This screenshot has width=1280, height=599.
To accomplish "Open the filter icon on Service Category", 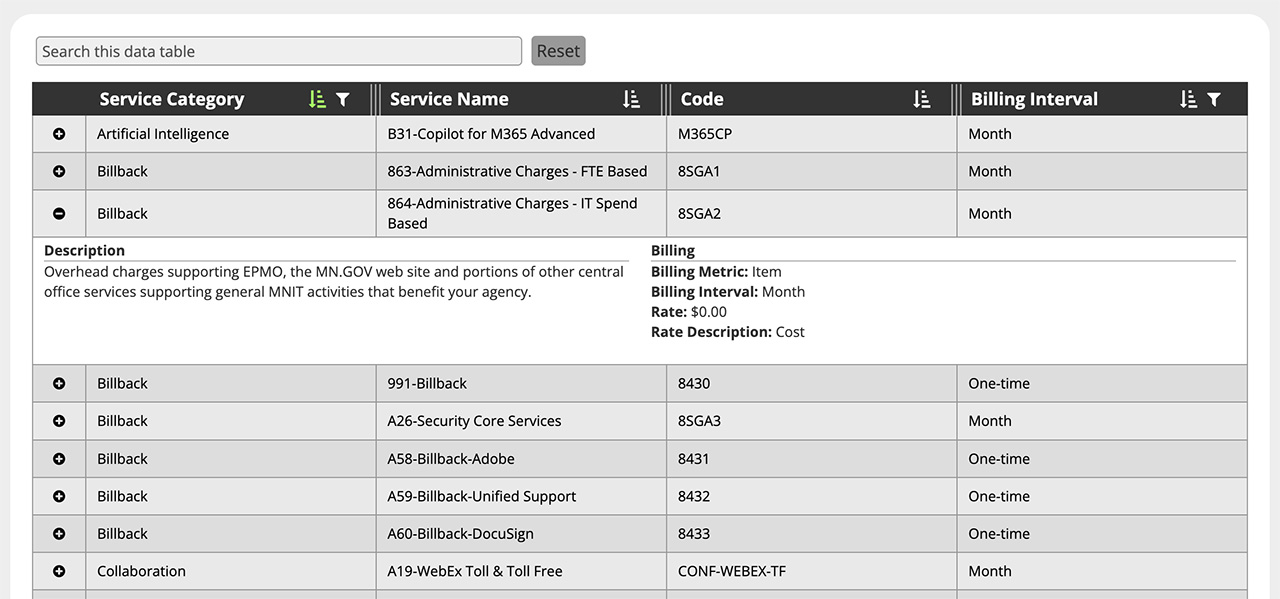I will tap(344, 99).
